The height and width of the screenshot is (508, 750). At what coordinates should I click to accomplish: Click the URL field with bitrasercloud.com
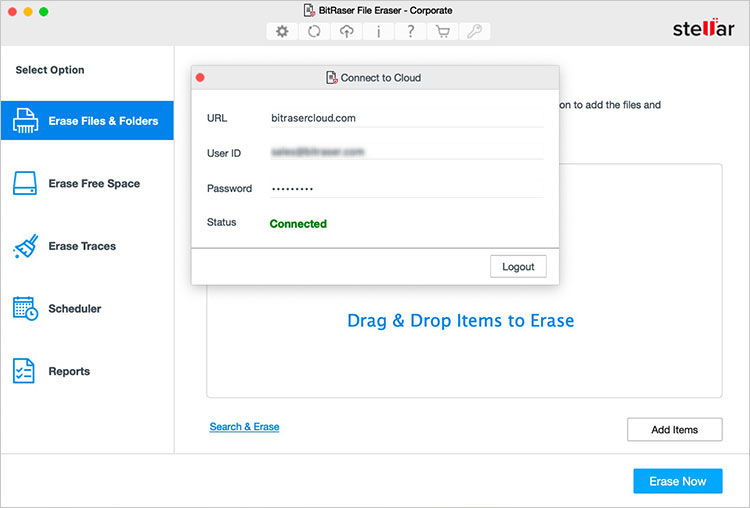tap(407, 118)
